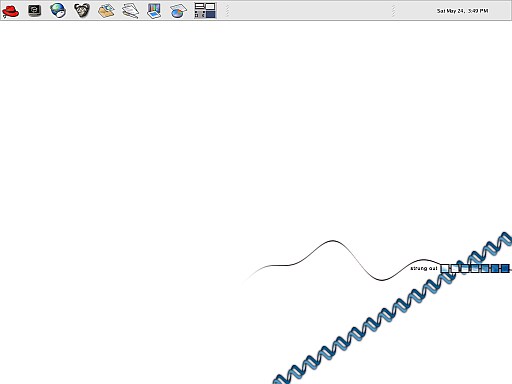This screenshot has height=384, width=512.
Task: Select the highlighted bottom-right workspace
Action: pos(211,14)
